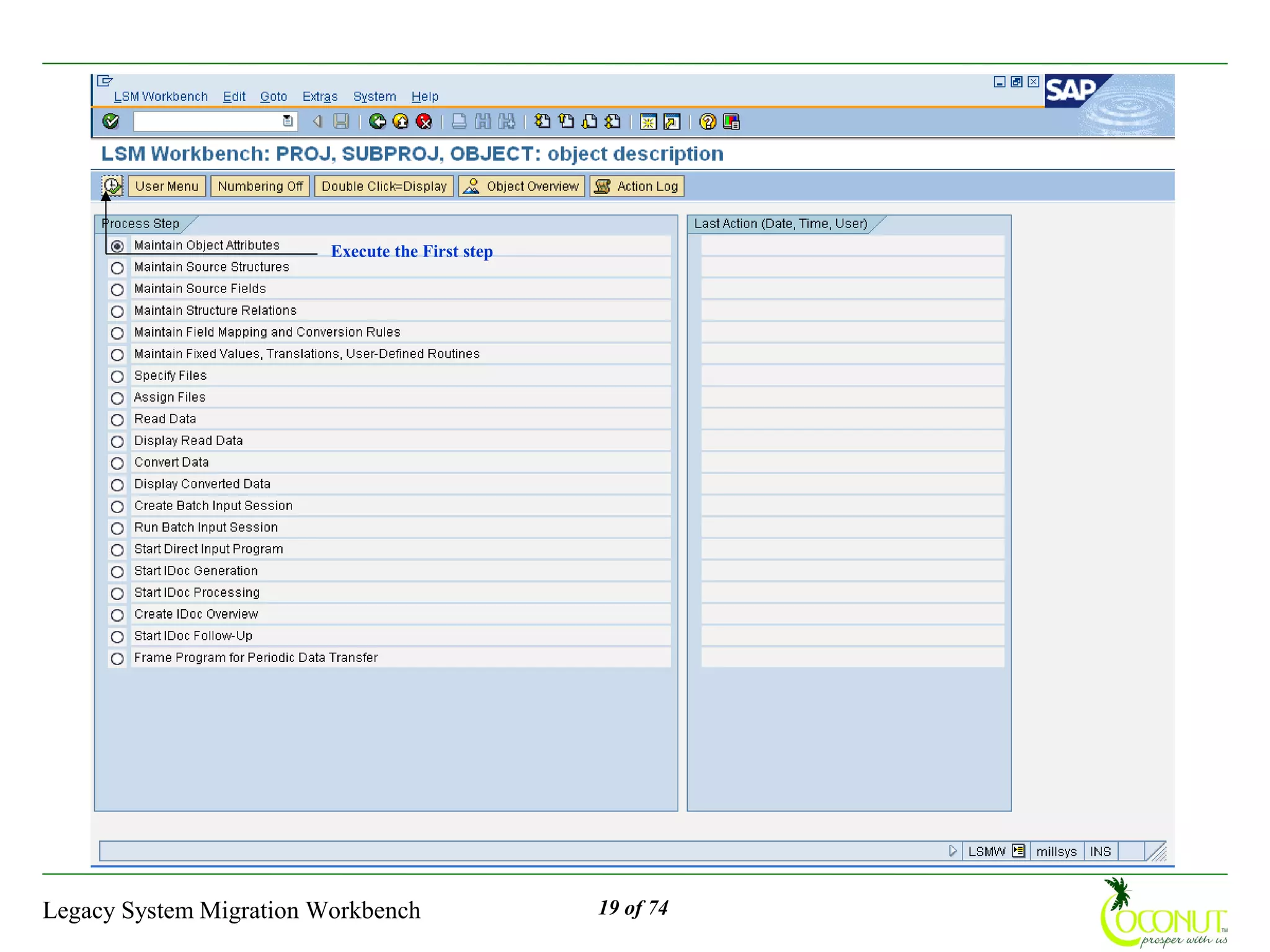Click the Find binoculars icon
Viewport: 1270px width, 952px height.
[483, 121]
